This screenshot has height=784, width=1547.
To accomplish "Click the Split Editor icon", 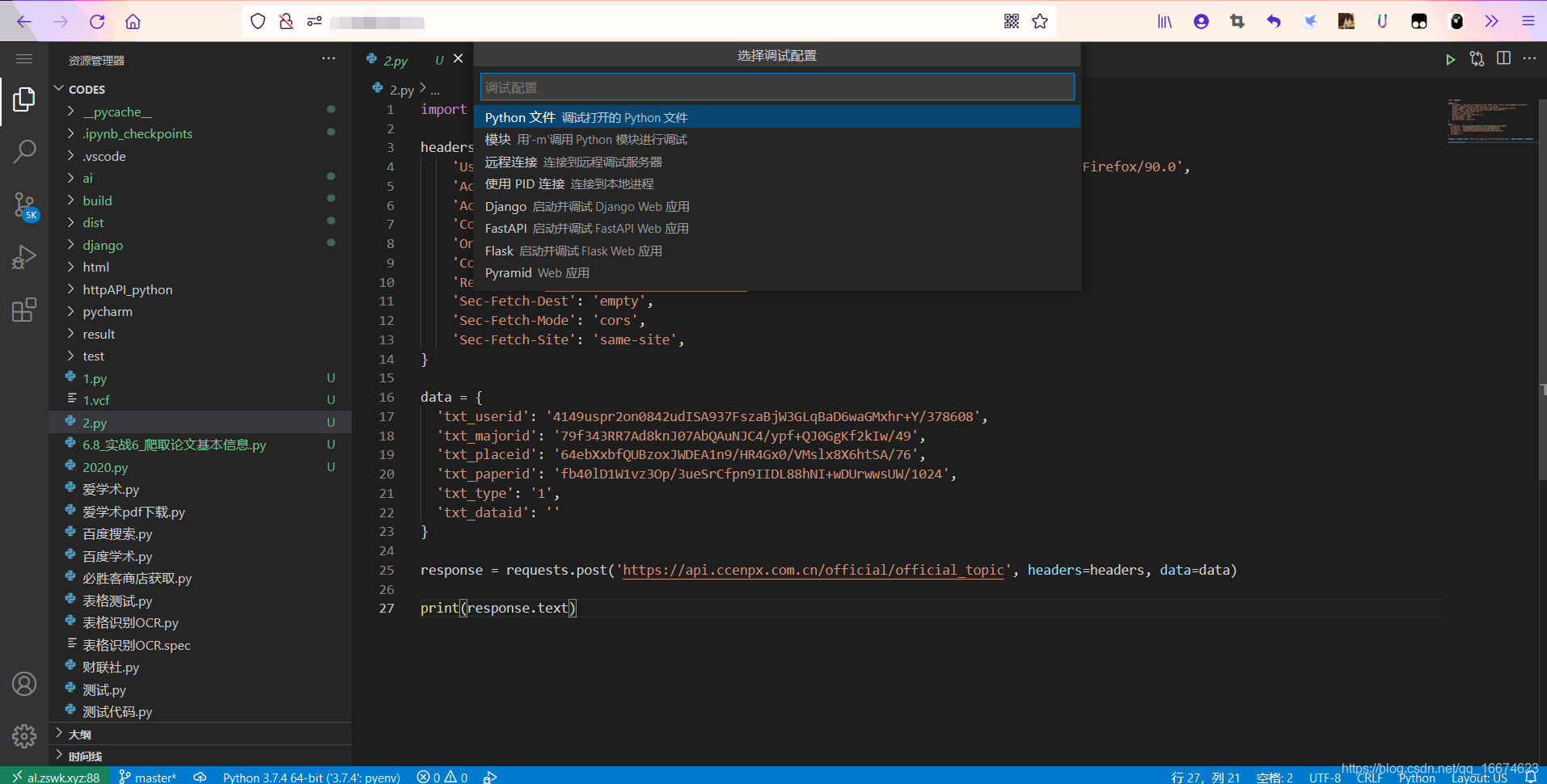I will pos(1503,58).
